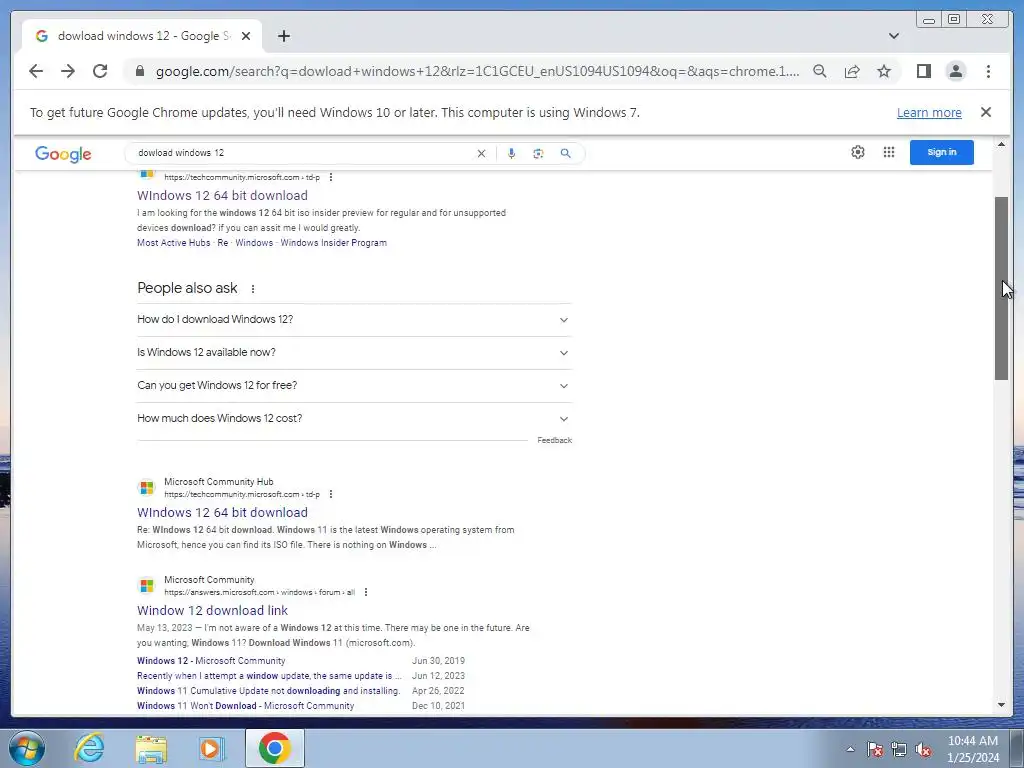View site information lock icon
Viewport: 1024px width, 768px height.
pyautogui.click(x=140, y=71)
